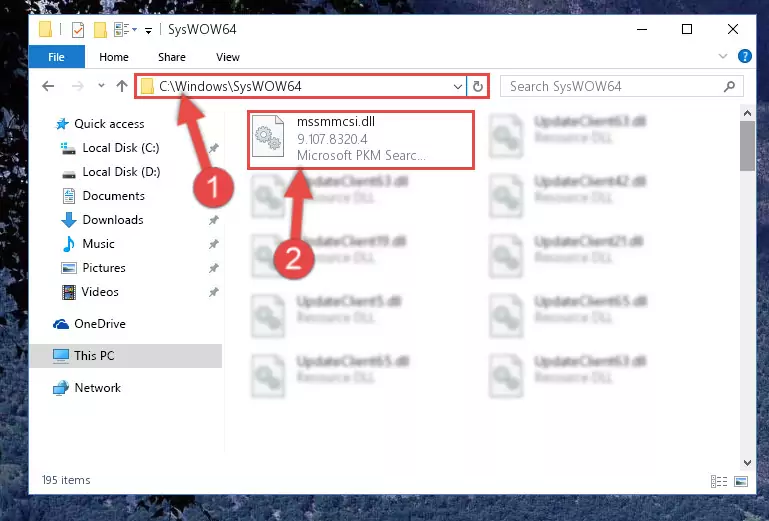Click the Music note icon
The height and width of the screenshot is (521, 769).
click(x=69, y=244)
